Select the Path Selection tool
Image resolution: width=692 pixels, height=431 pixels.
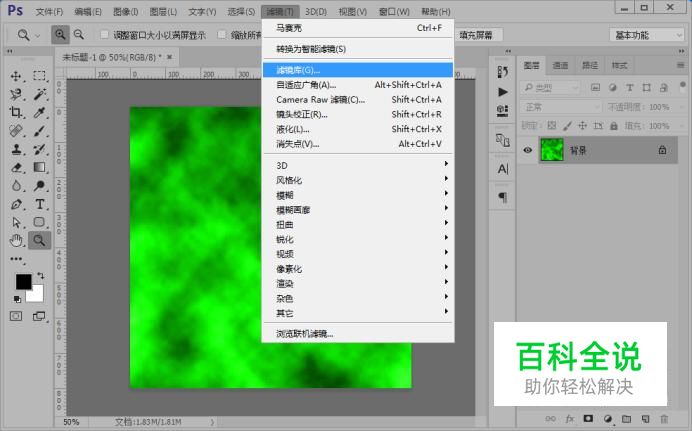click(16, 222)
